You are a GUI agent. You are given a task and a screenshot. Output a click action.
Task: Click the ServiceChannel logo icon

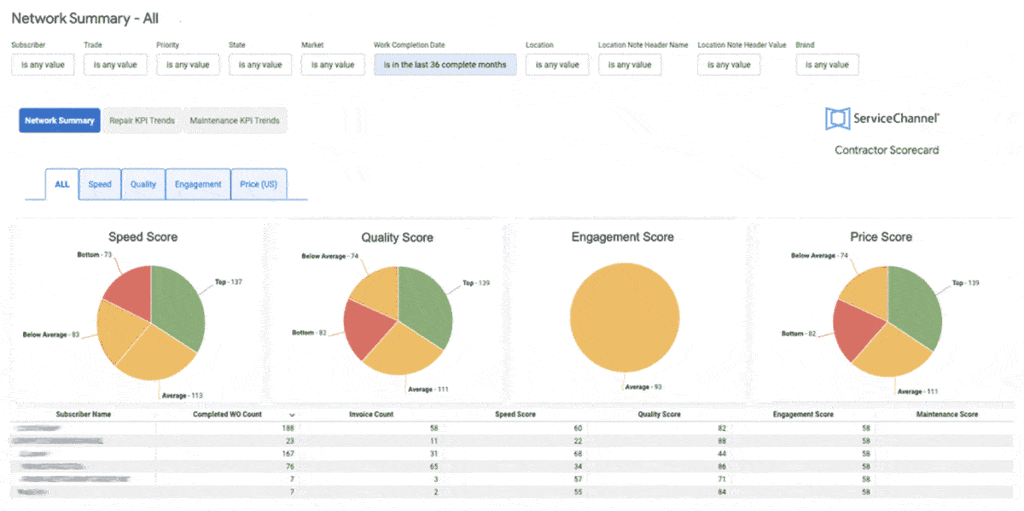coord(836,119)
